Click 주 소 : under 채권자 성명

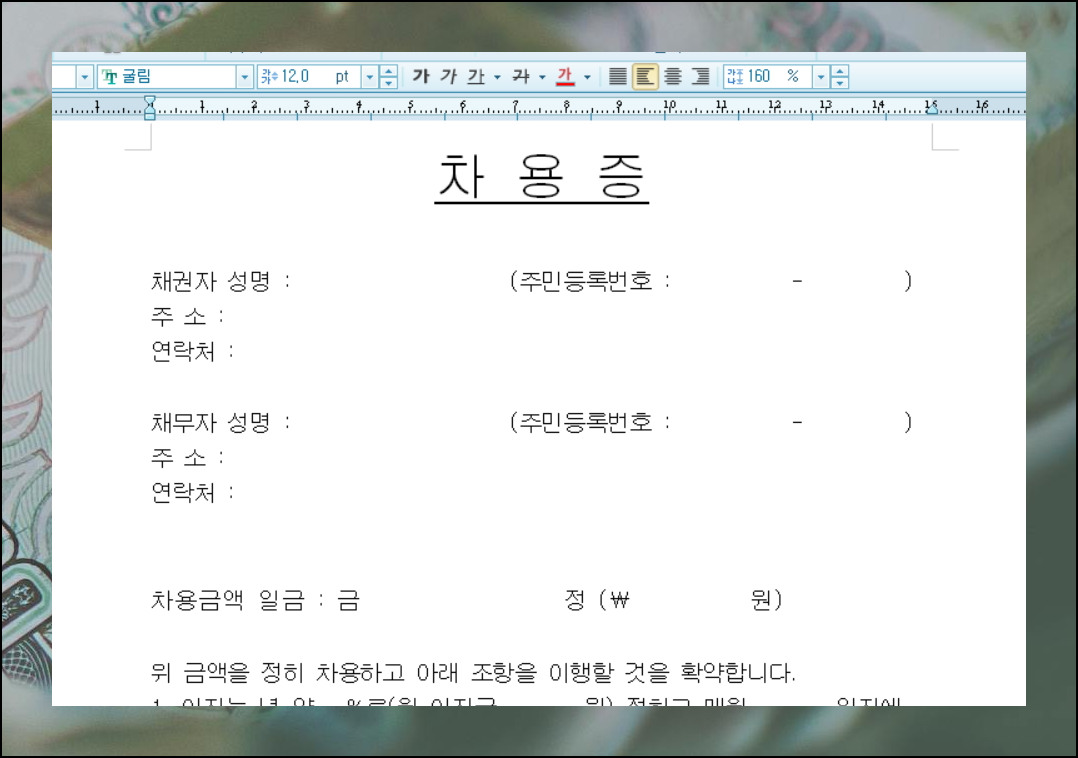188,316
